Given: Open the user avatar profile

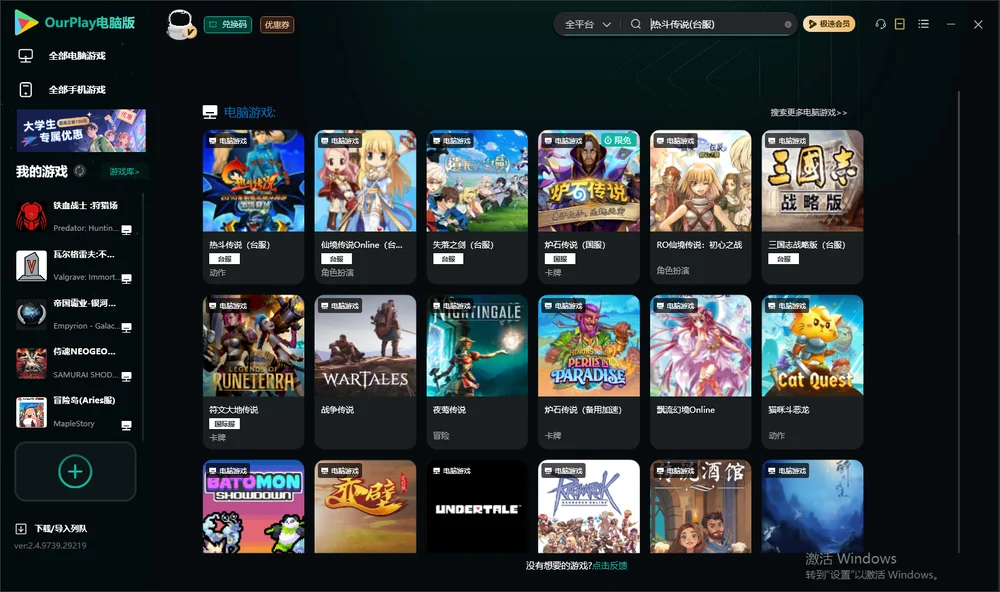Looking at the screenshot, I should 180,25.
